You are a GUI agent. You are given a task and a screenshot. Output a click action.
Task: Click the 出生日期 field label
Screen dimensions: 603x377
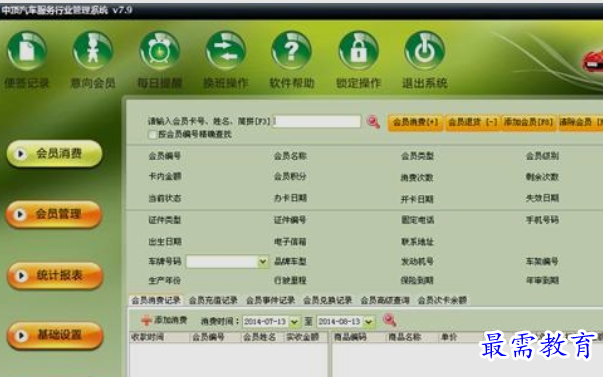pos(165,242)
